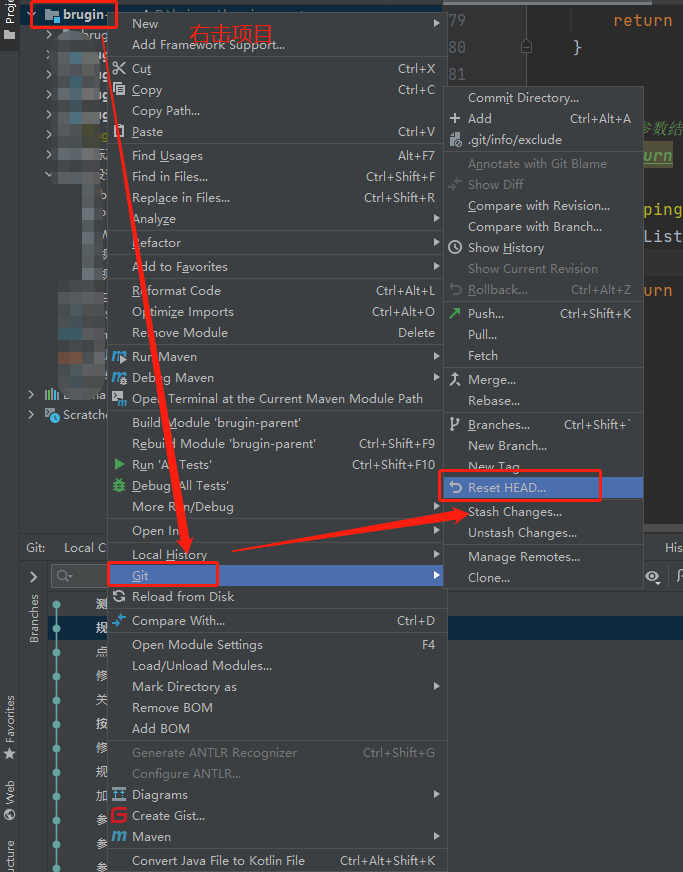Click the Web globe sidebar icon
The height and width of the screenshot is (872, 683).
[9, 814]
